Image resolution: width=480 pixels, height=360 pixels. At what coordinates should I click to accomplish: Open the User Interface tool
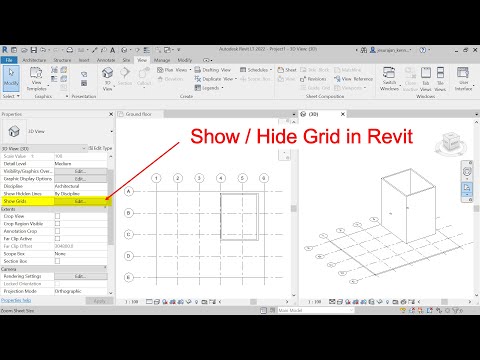(x=463, y=79)
